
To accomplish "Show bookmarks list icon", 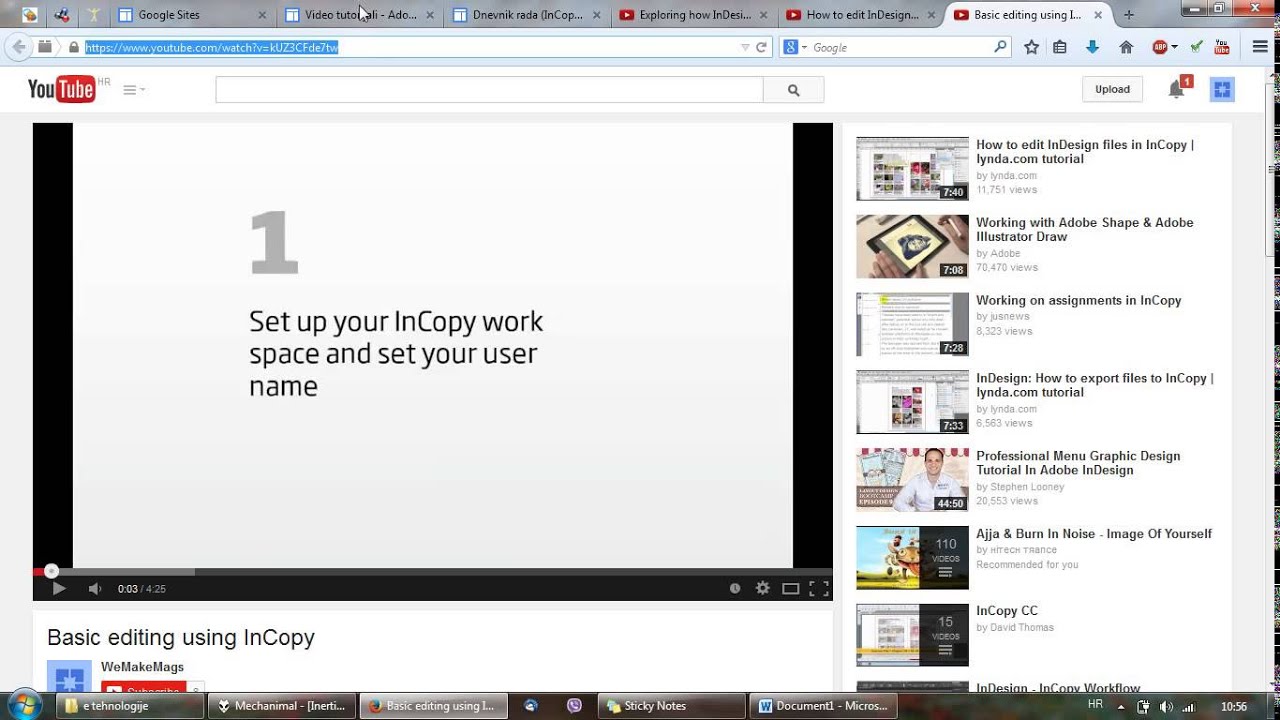I will tap(1060, 47).
